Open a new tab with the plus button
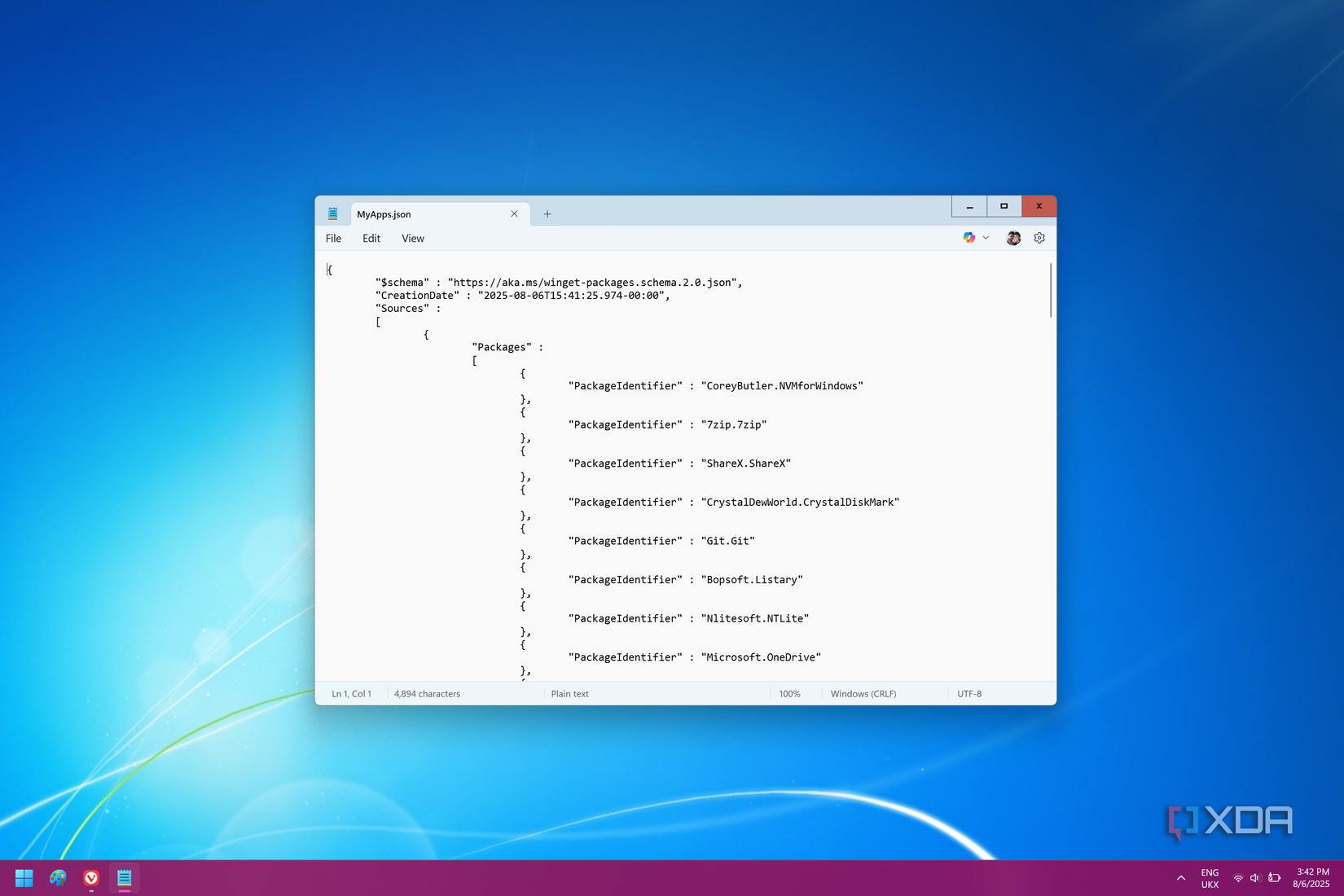The height and width of the screenshot is (896, 1344). (x=547, y=213)
